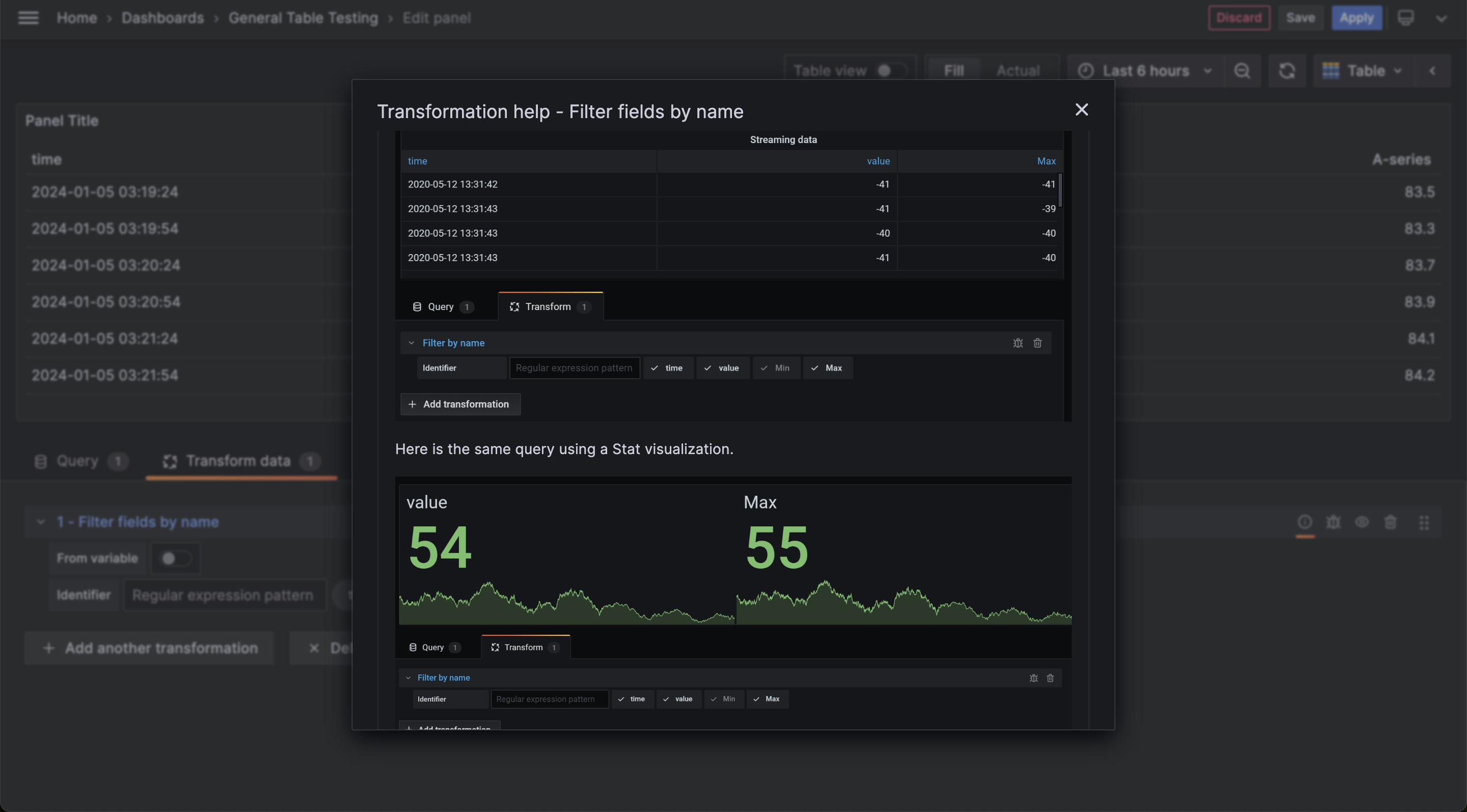Click Add another transformation

pyautogui.click(x=149, y=648)
